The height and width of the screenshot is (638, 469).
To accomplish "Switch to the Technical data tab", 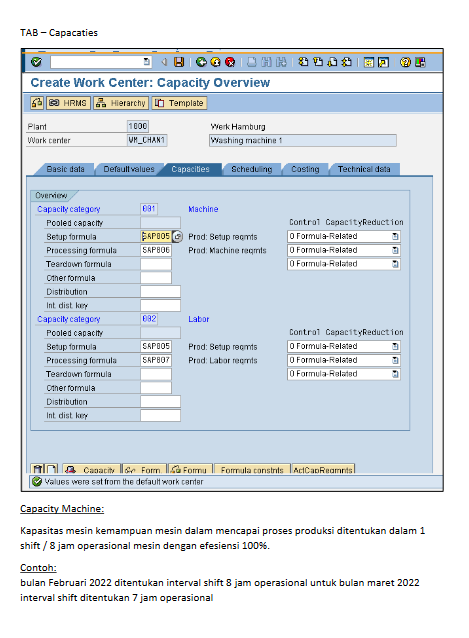I will pyautogui.click(x=364, y=169).
